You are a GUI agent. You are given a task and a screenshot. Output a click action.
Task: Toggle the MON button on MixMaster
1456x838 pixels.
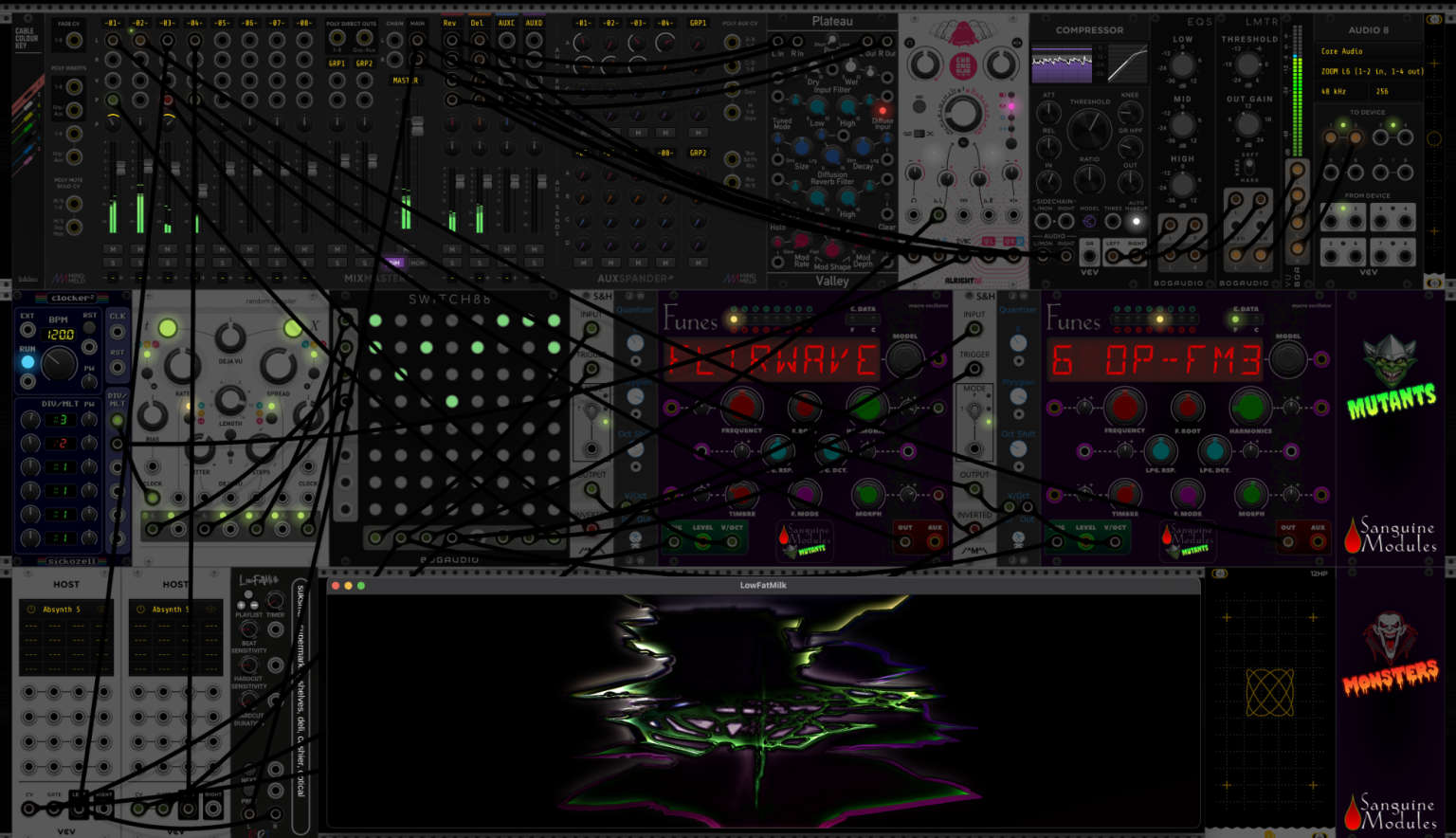417,263
